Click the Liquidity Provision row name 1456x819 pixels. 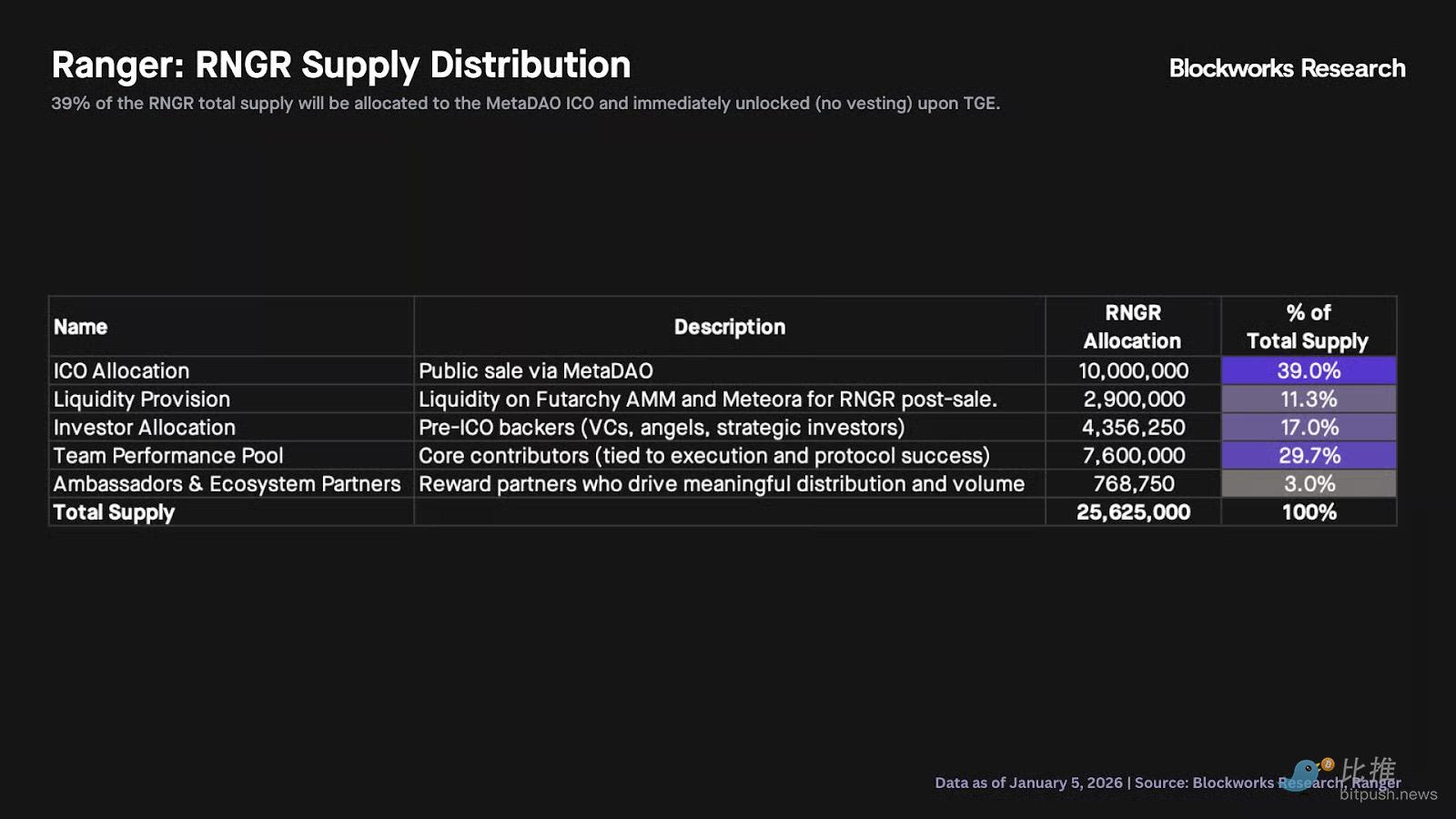point(142,399)
